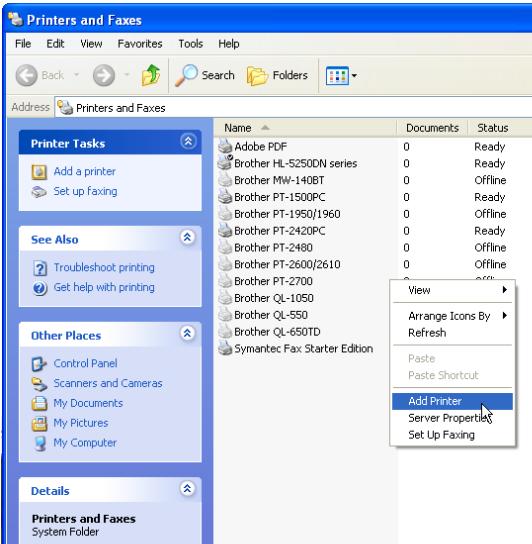This screenshot has height=544, width=532.
Task: Click the Control Panel icon
Action: tap(39, 364)
